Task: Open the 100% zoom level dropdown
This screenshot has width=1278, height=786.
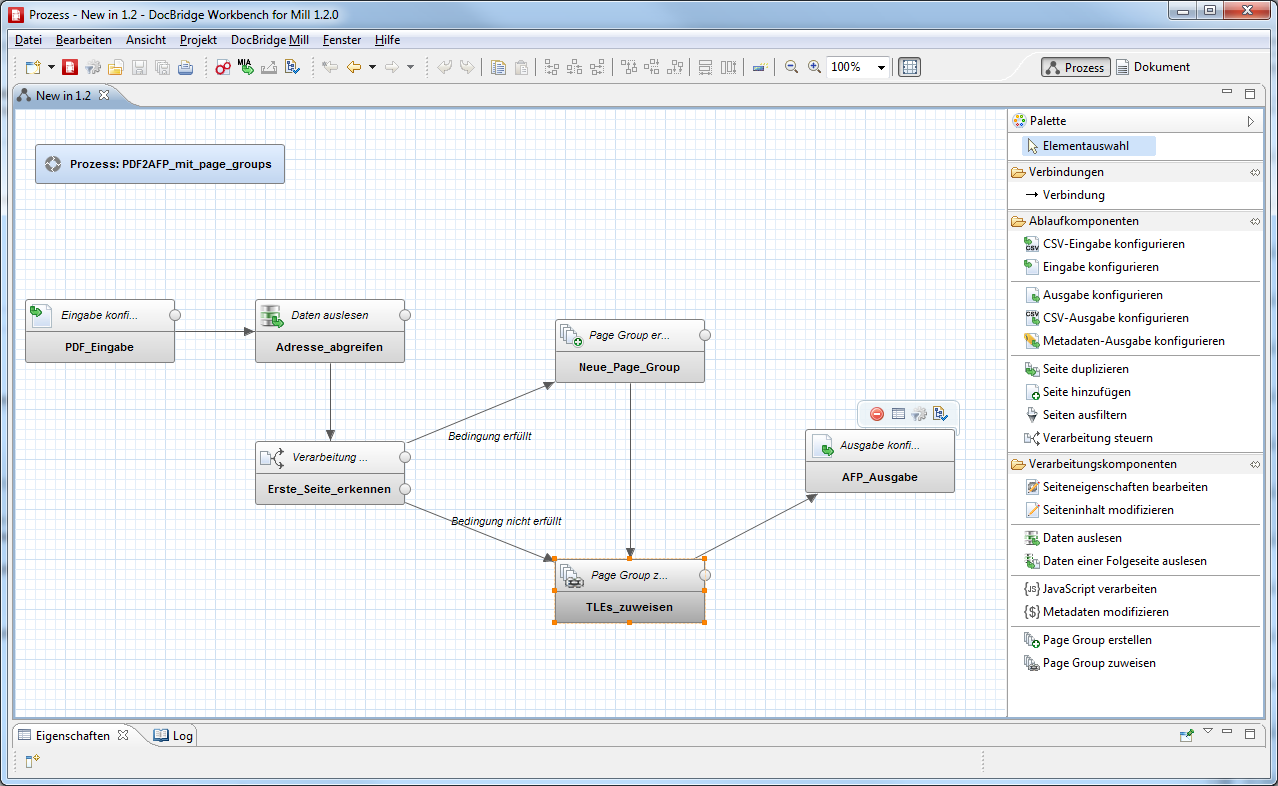Action: pos(881,68)
